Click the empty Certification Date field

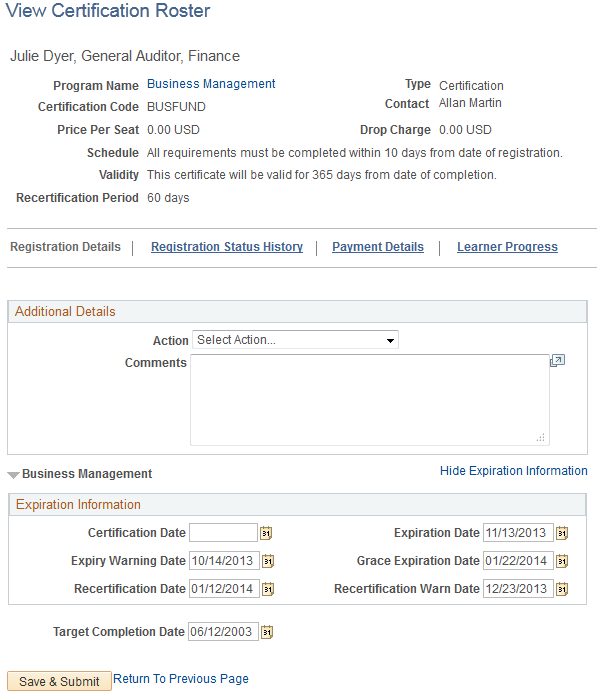pos(223,532)
